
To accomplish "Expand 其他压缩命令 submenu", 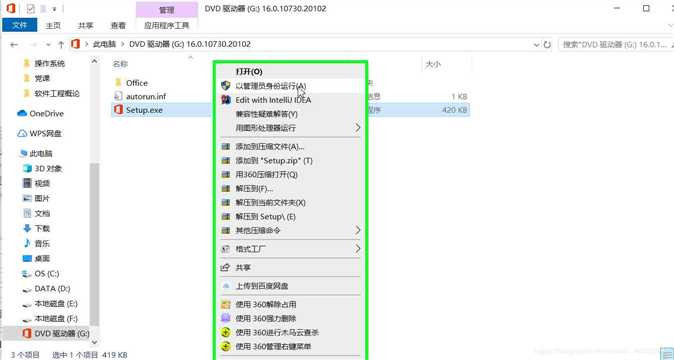I will pos(290,231).
